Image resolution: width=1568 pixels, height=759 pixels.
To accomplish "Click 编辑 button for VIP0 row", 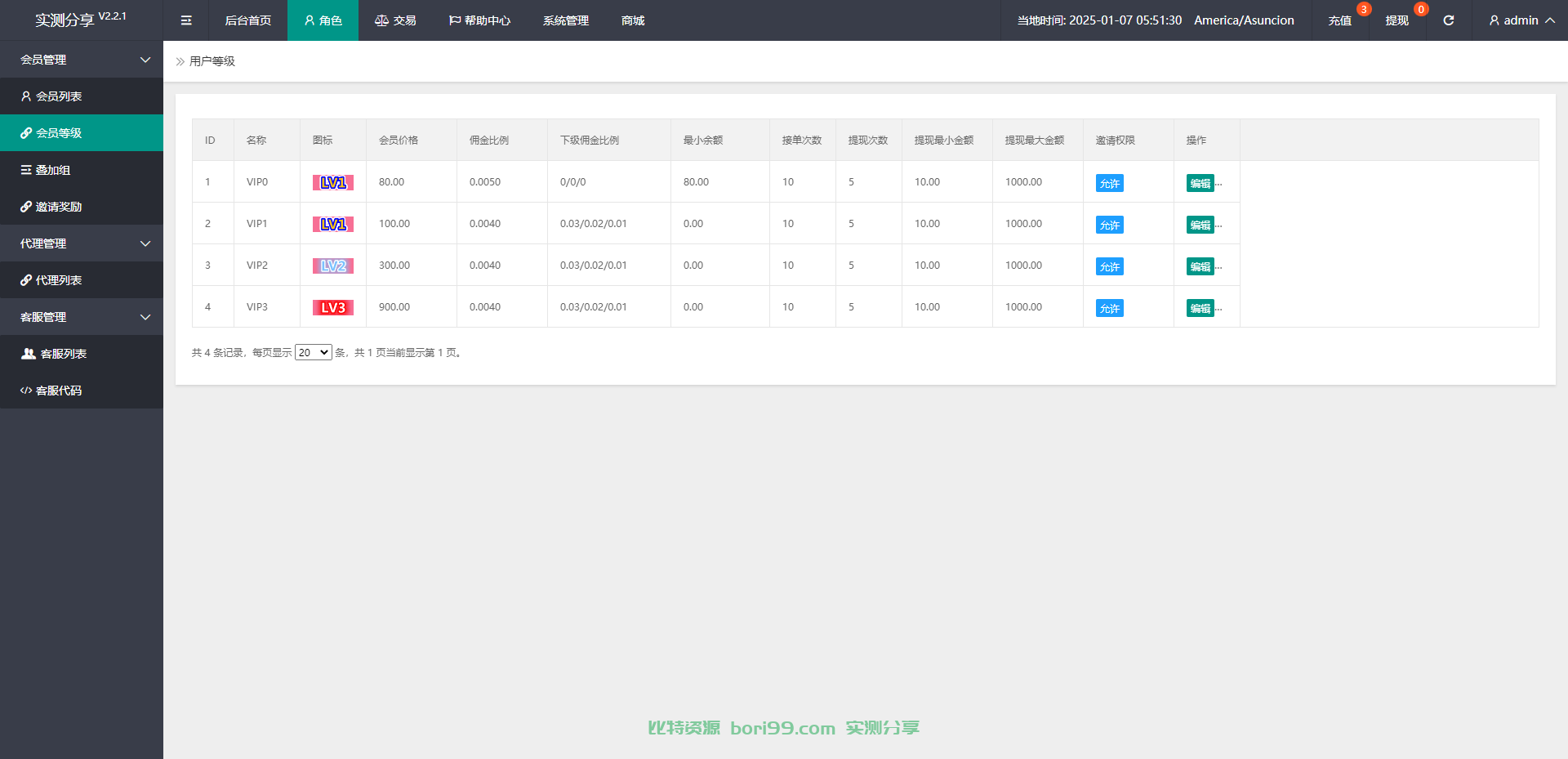I will point(1200,183).
